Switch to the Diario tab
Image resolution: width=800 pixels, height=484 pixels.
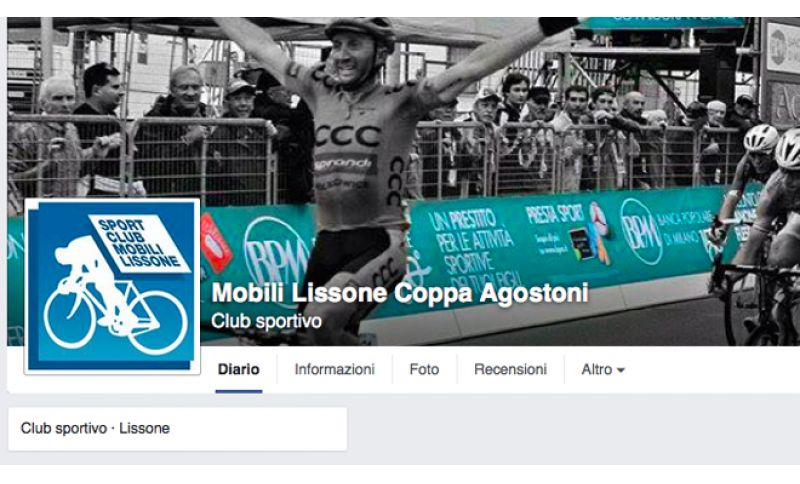(x=238, y=369)
